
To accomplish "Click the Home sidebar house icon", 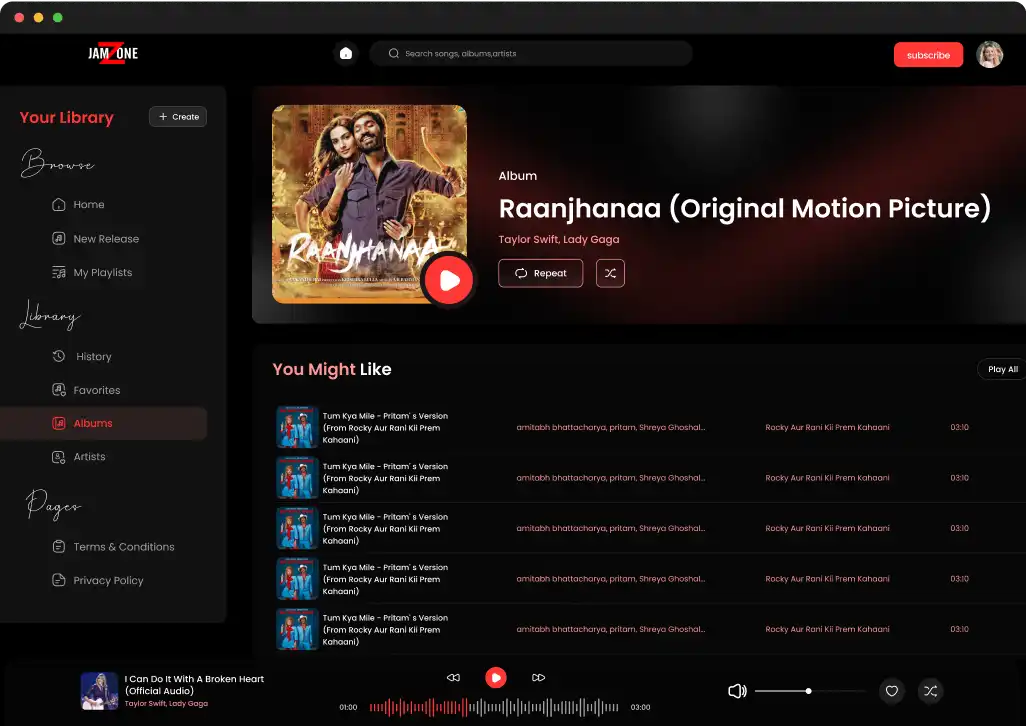I will pos(58,205).
